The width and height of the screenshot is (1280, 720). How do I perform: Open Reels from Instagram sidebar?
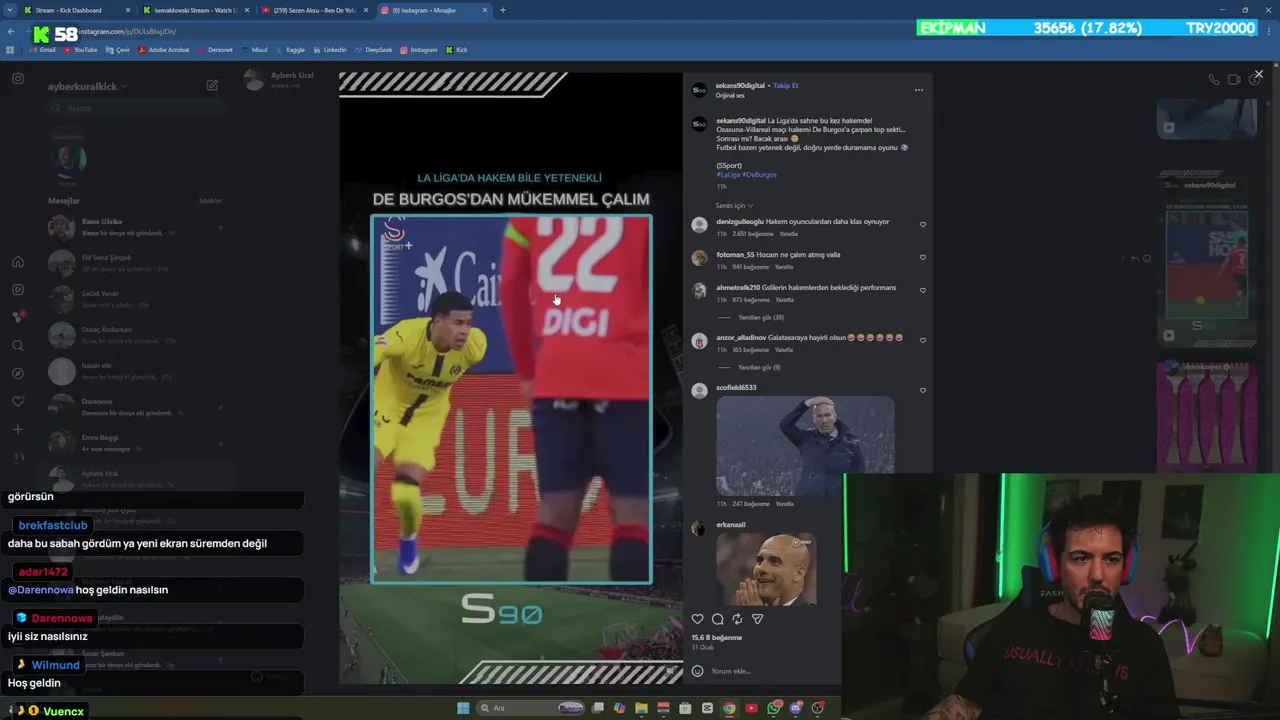(18, 290)
